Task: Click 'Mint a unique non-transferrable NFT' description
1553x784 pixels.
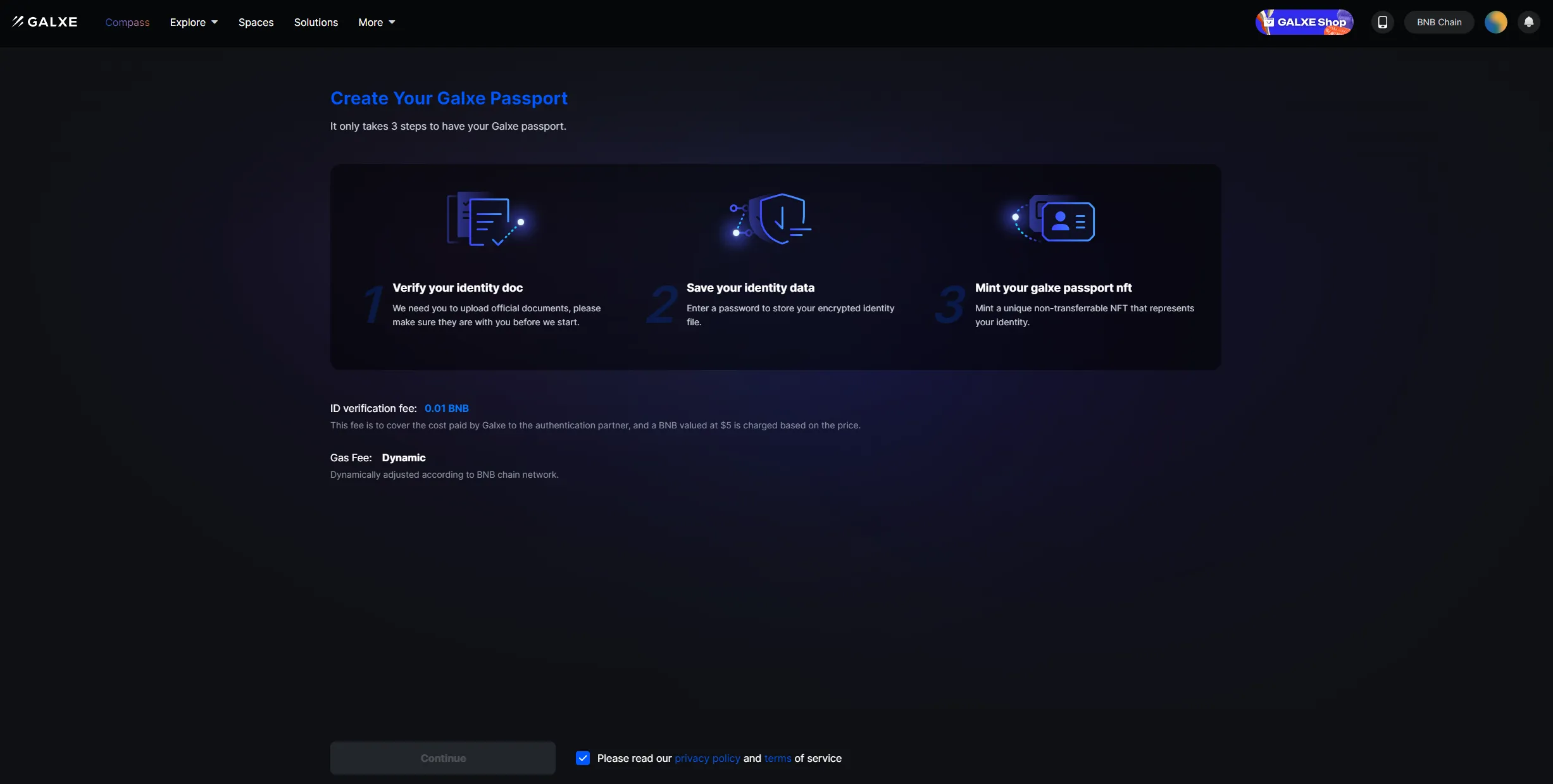Action: click(x=1085, y=315)
